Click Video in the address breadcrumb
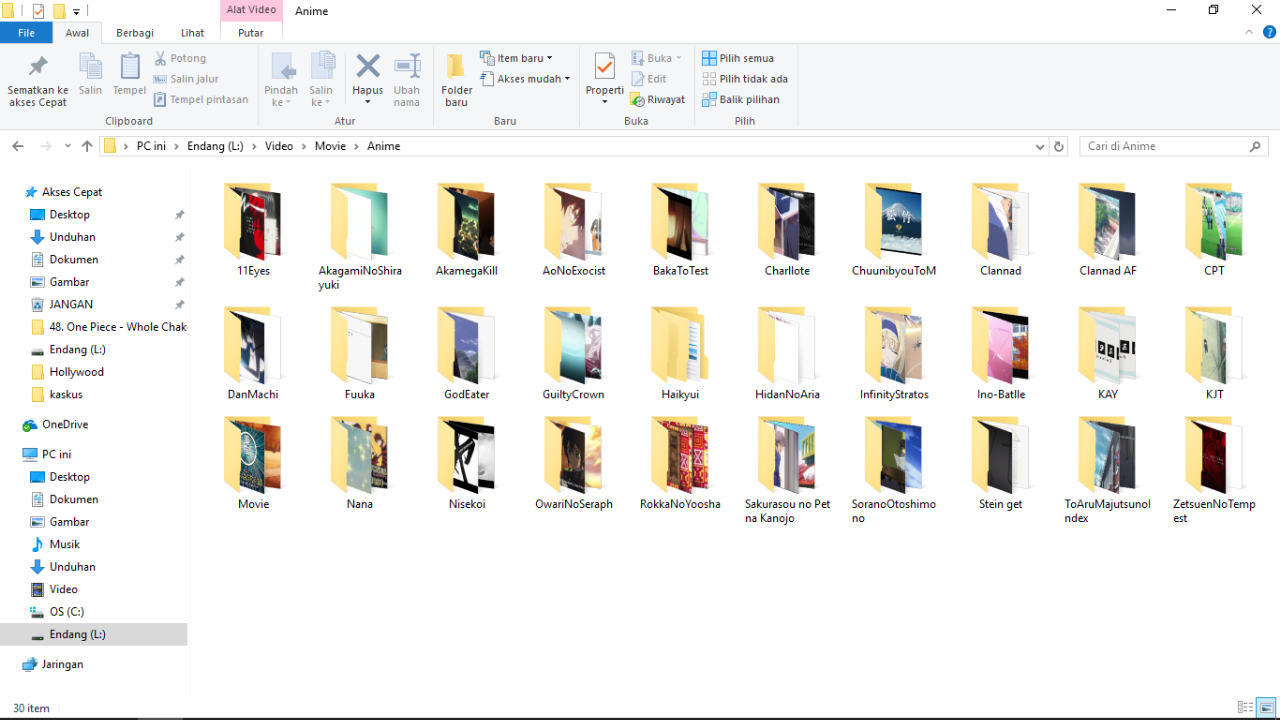This screenshot has height=720, width=1280. 279,146
